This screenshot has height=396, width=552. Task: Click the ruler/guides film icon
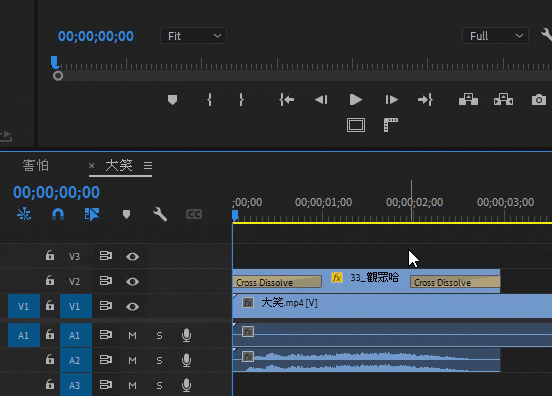pyautogui.click(x=391, y=125)
